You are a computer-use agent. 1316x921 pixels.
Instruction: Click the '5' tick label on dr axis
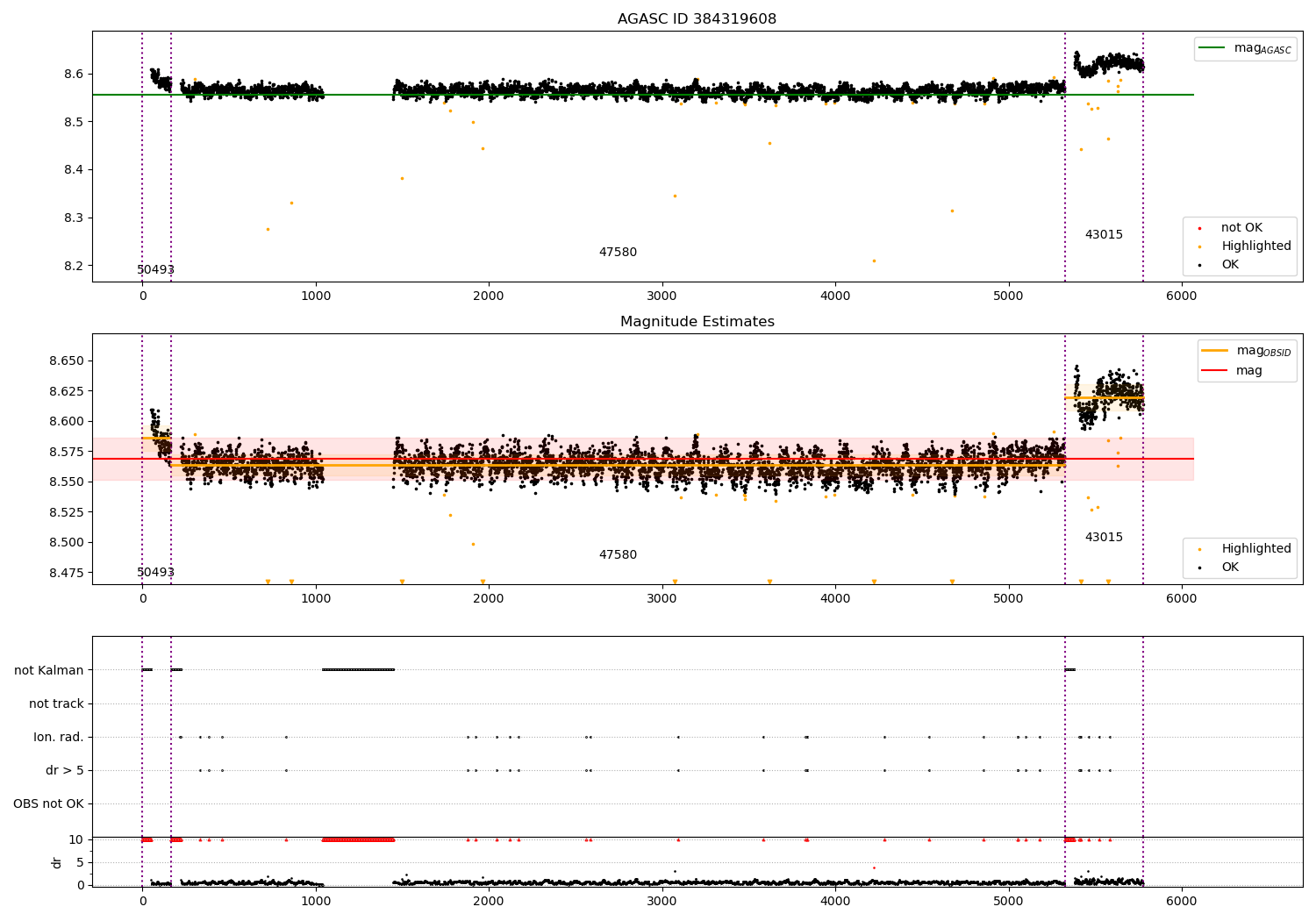tap(80, 862)
